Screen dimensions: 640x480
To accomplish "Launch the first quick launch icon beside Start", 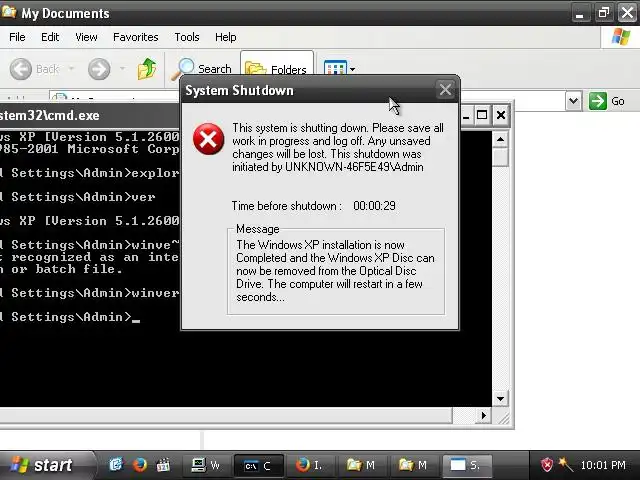I will 116,464.
